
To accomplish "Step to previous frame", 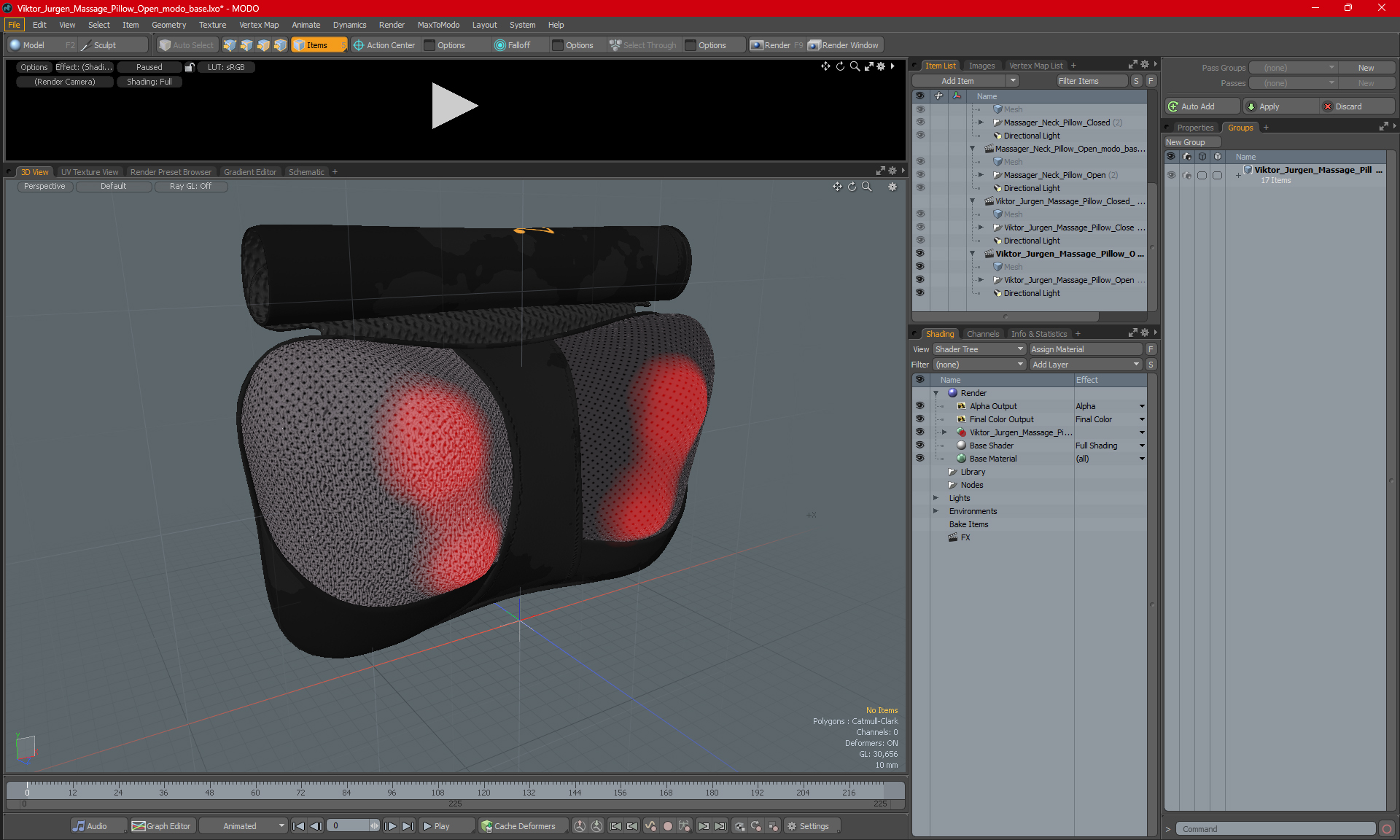I will pos(316,826).
